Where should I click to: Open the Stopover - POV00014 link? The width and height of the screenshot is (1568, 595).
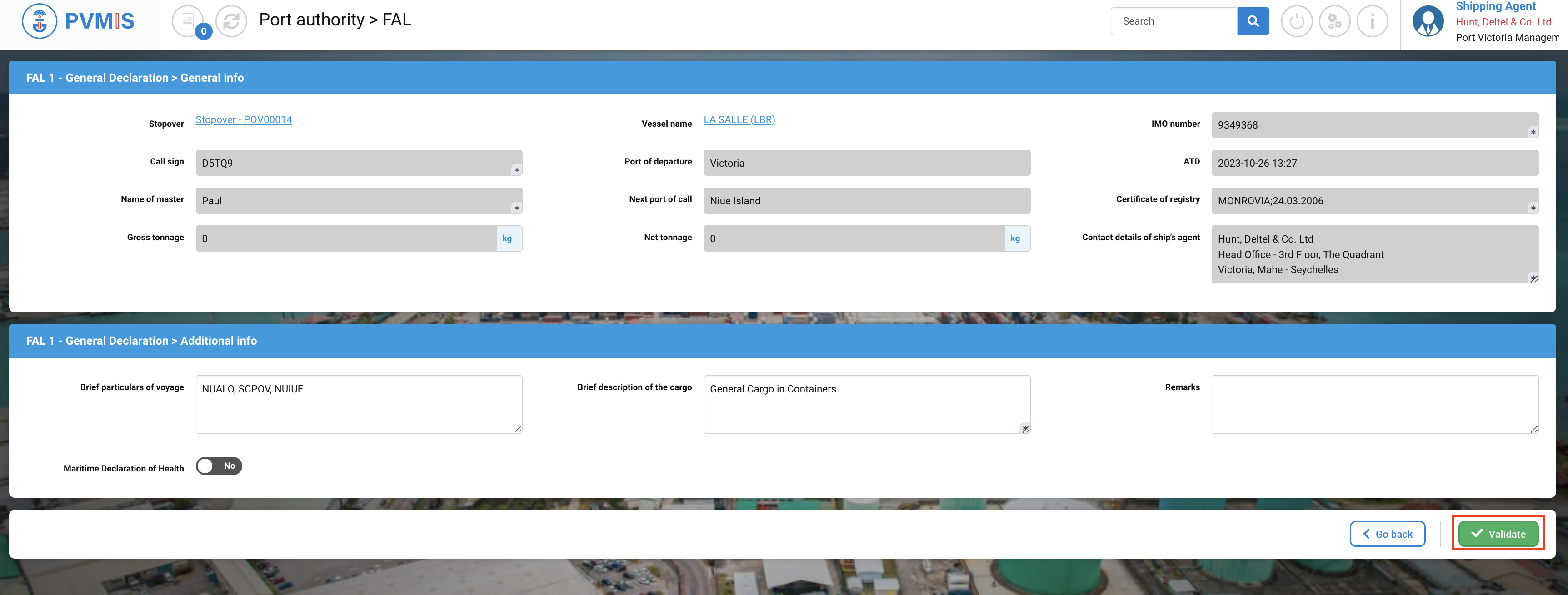tap(244, 120)
